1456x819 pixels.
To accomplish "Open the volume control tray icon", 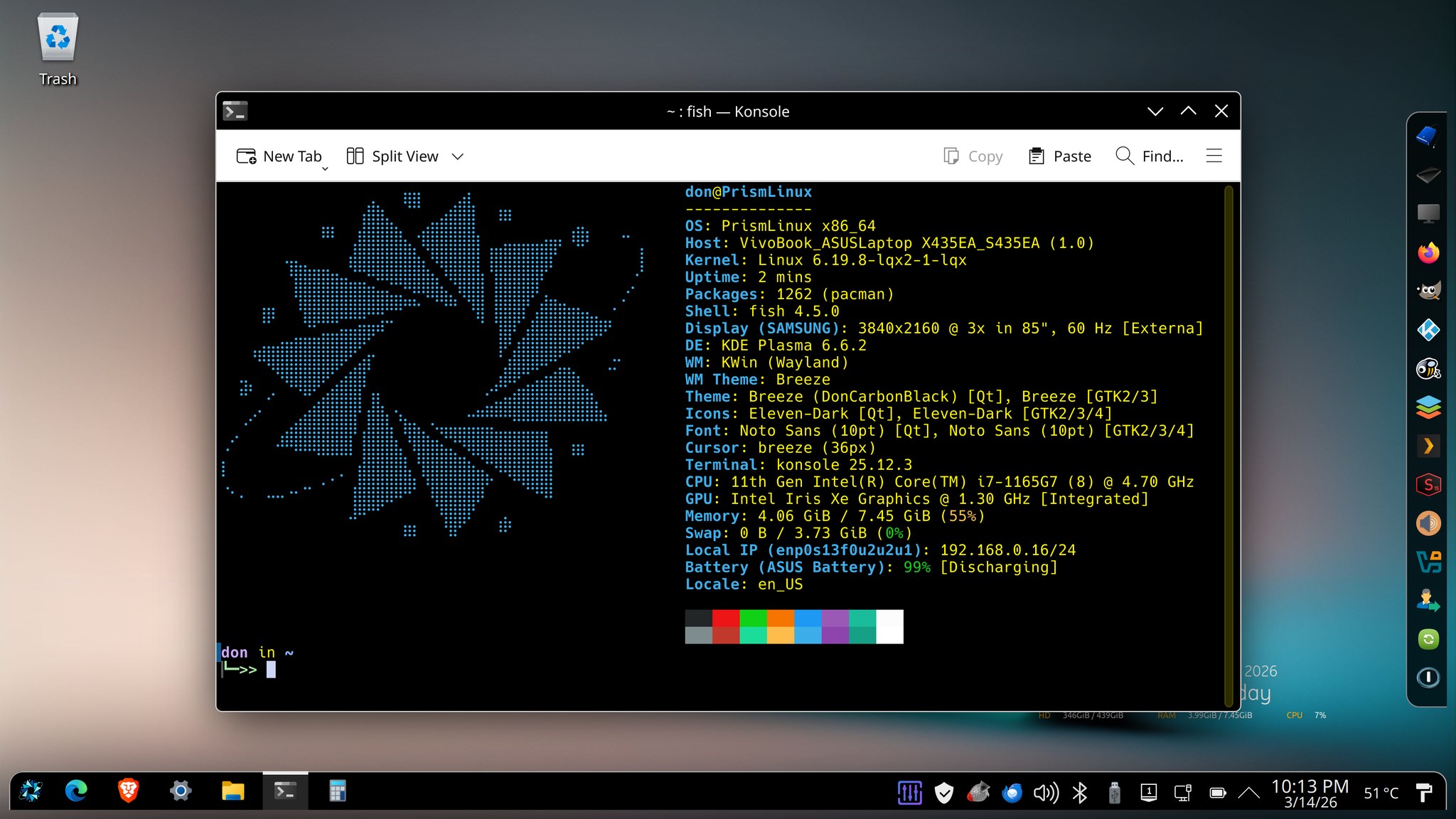I will click(x=1046, y=792).
